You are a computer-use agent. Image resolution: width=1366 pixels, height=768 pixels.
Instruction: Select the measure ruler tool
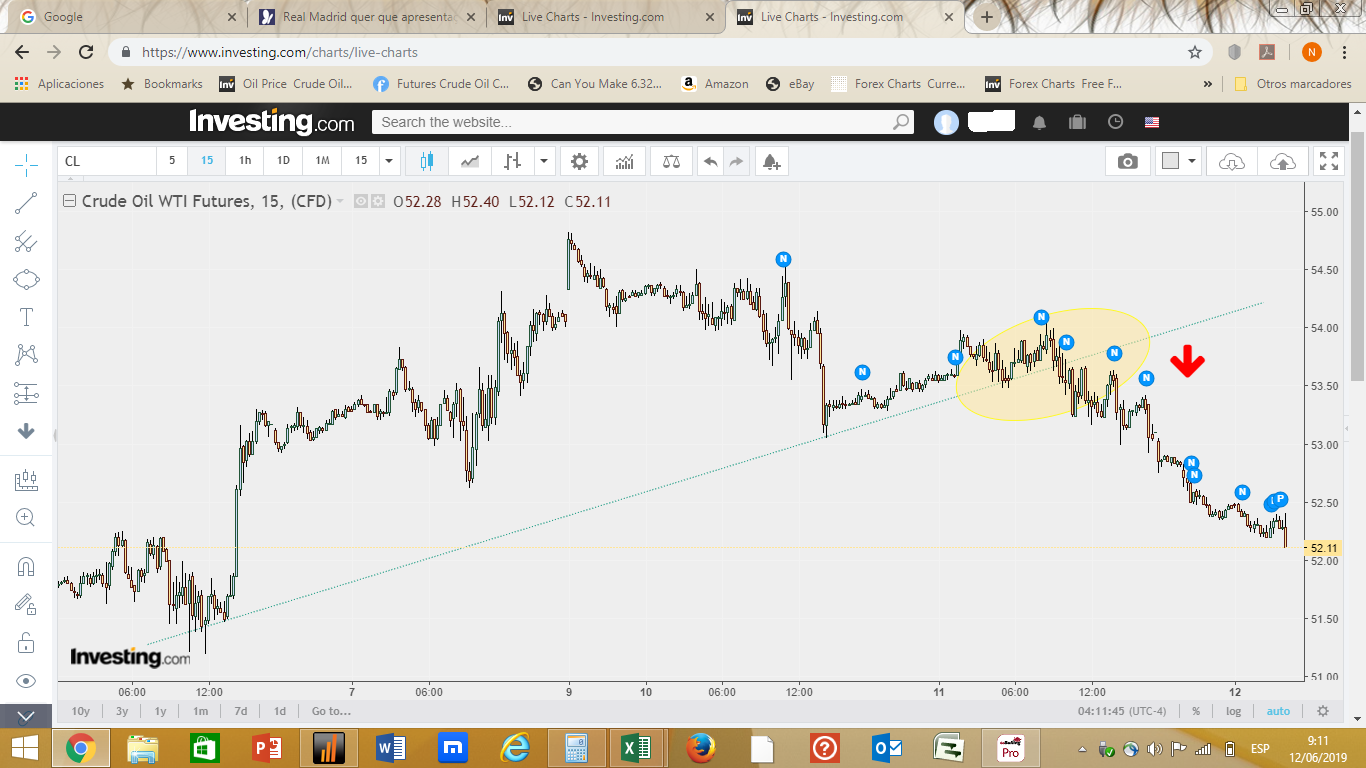point(26,480)
